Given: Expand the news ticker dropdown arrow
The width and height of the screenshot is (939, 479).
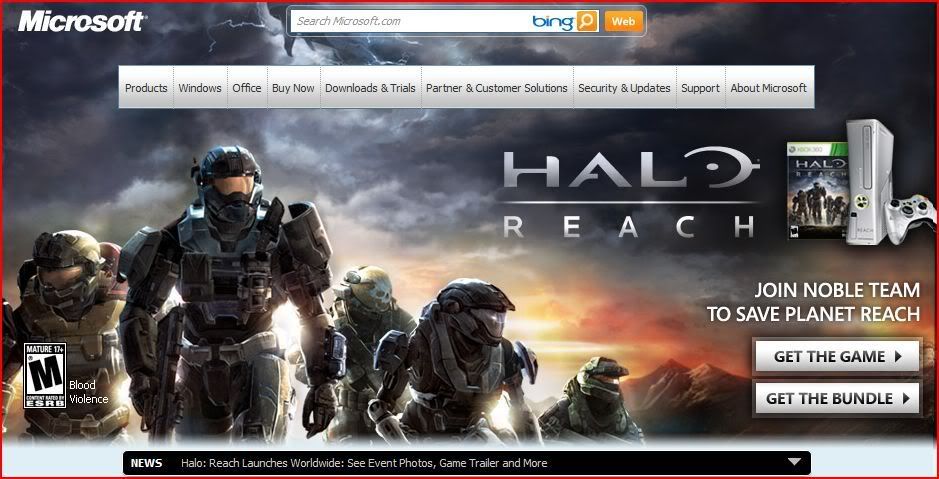Looking at the screenshot, I should [794, 462].
